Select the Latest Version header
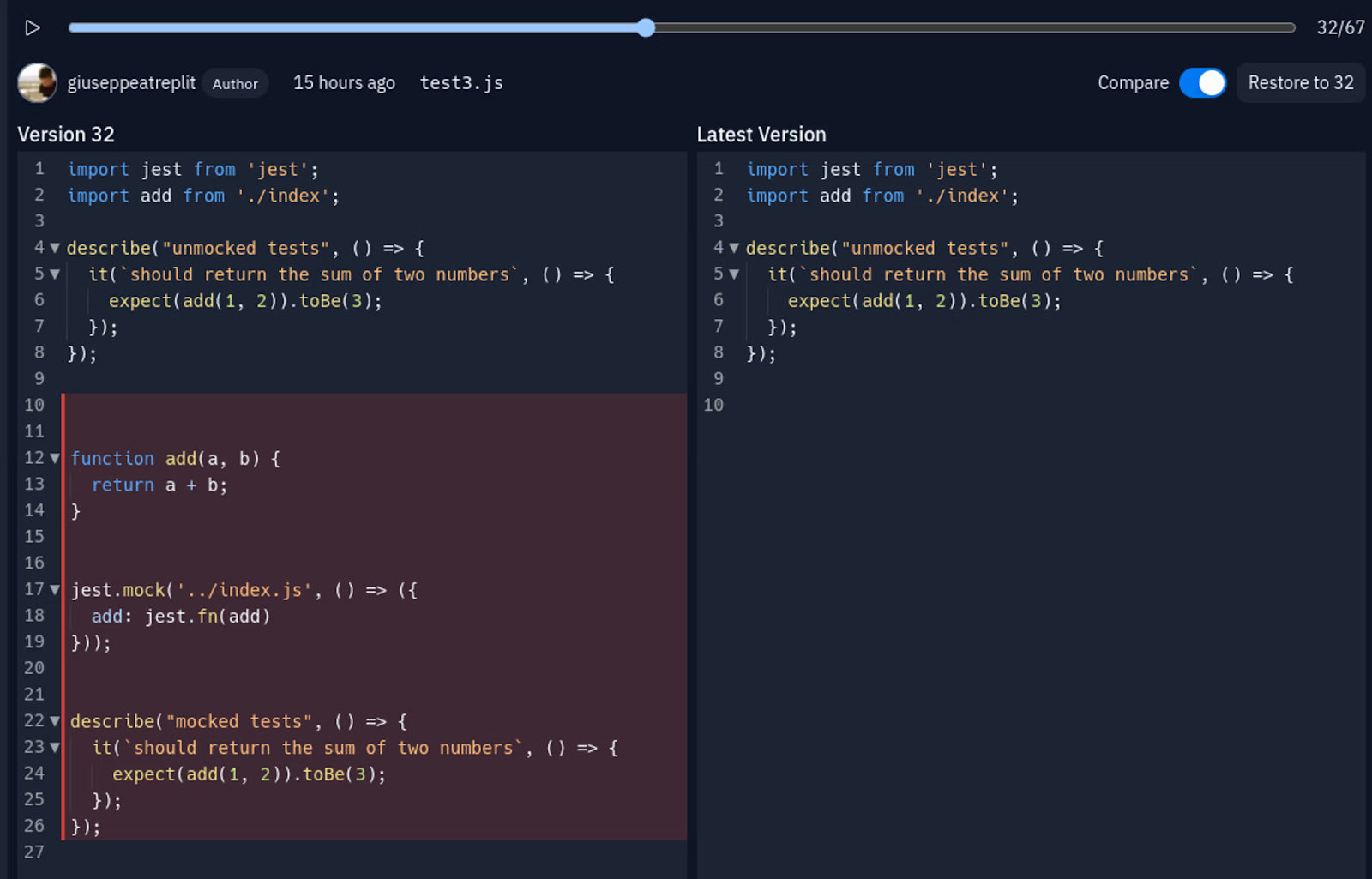 (761, 134)
